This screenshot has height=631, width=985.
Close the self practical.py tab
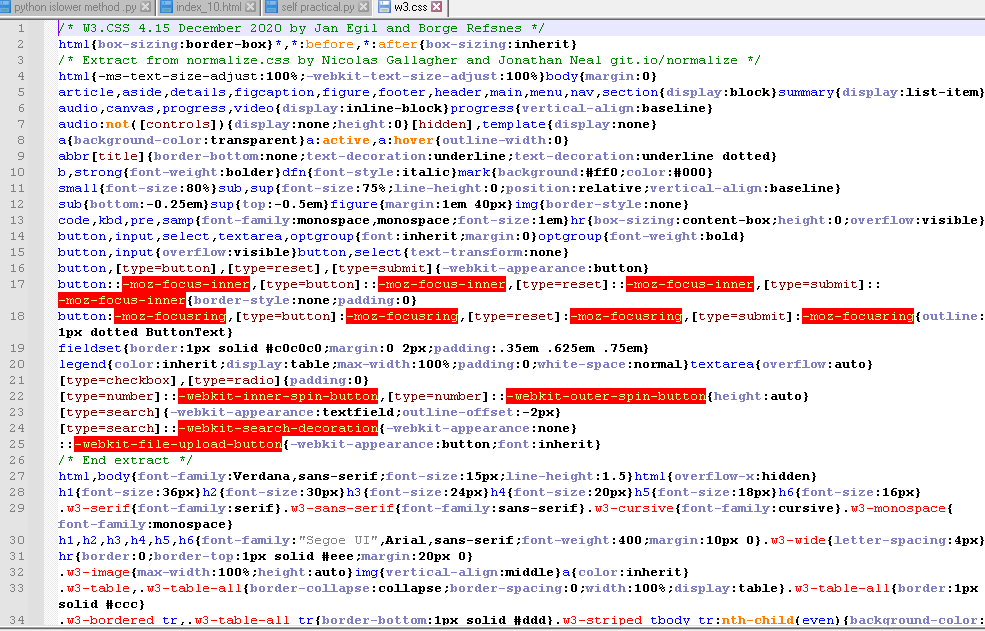(x=362, y=7)
